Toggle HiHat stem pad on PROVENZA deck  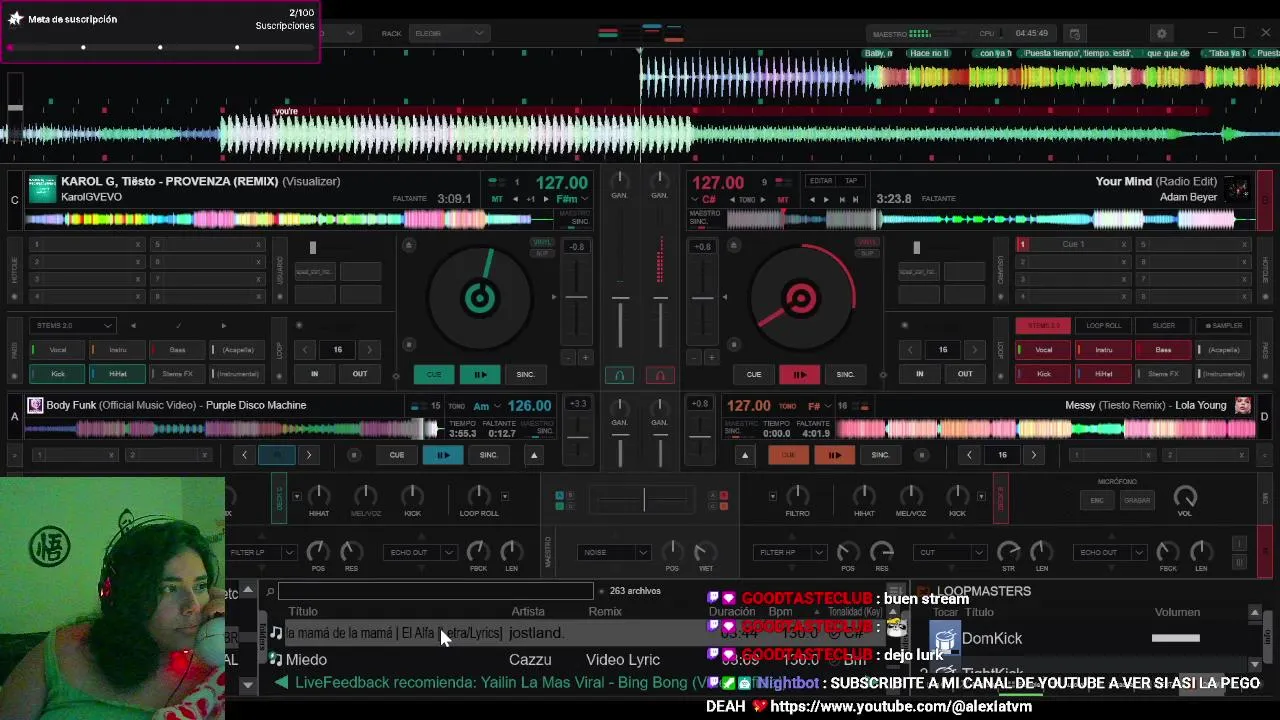pyautogui.click(x=118, y=374)
